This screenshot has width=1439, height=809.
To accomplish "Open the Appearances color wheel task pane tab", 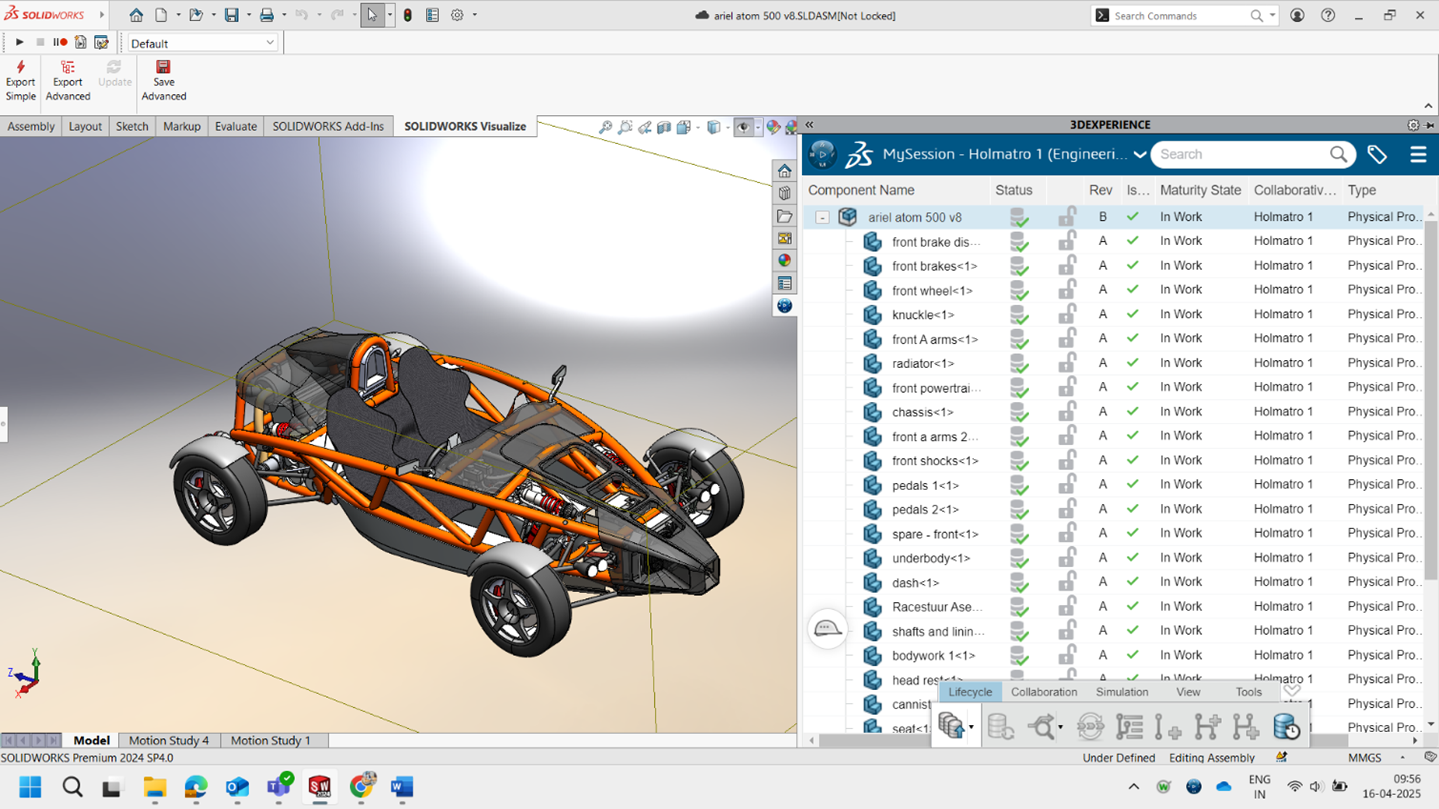I will [x=785, y=261].
